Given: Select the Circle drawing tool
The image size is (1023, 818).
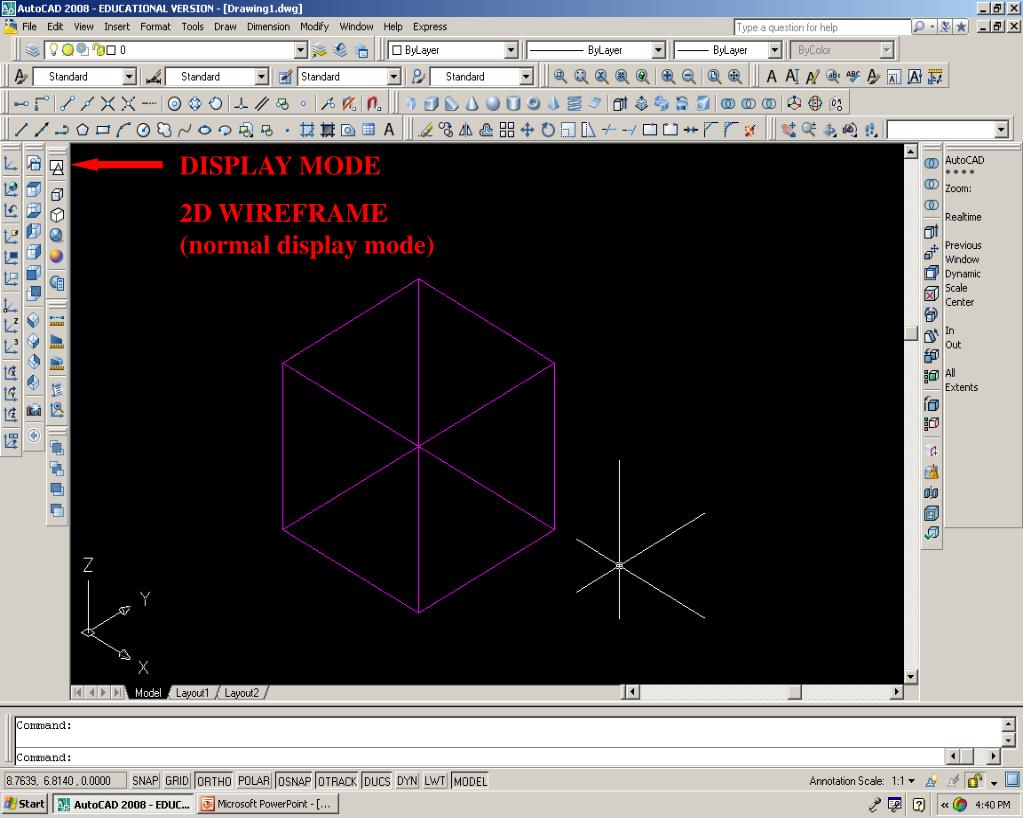Looking at the screenshot, I should tap(143, 129).
